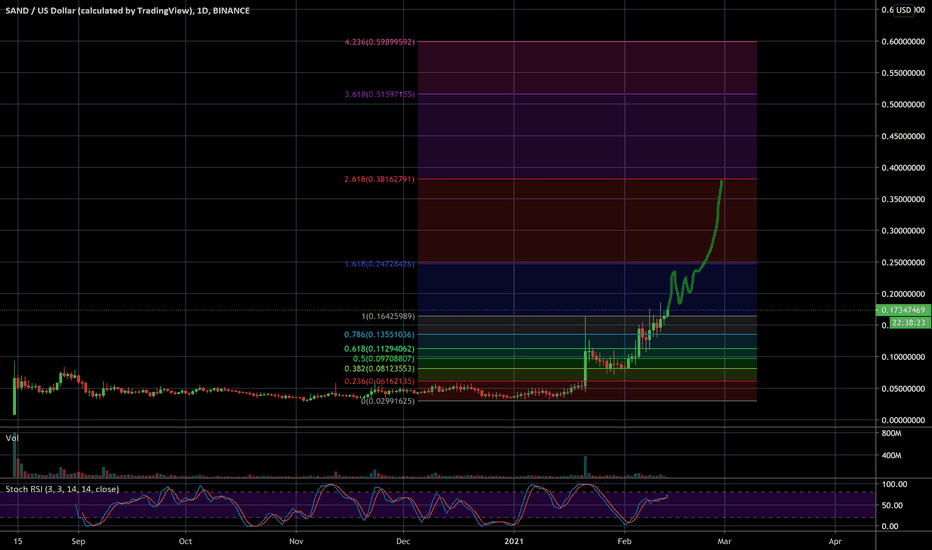This screenshot has width=932, height=550.
Task: Select the 0.5(0.09708807) Fibonacci level label
Action: pyautogui.click(x=384, y=359)
